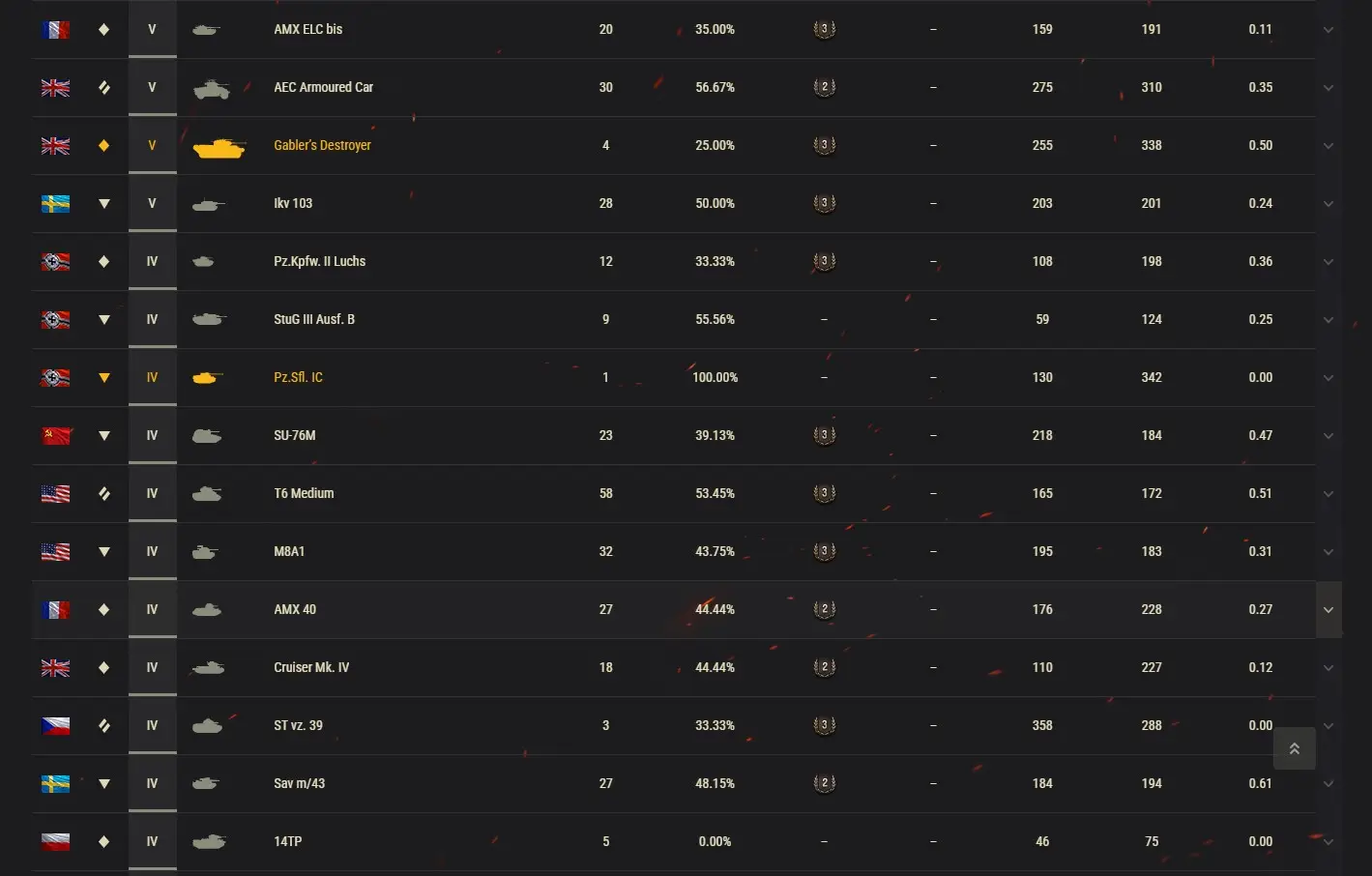Image resolution: width=1372 pixels, height=876 pixels.
Task: Click the mastery badge in Pz.Kpfw. II Luchs row
Action: (x=824, y=261)
